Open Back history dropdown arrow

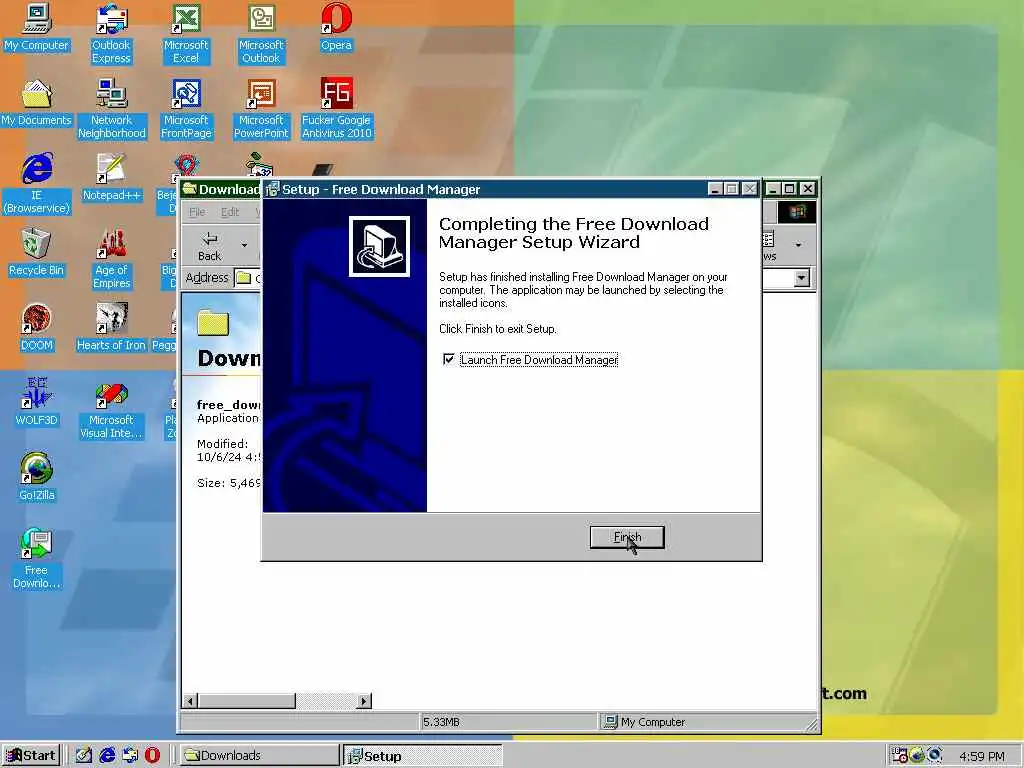244,246
